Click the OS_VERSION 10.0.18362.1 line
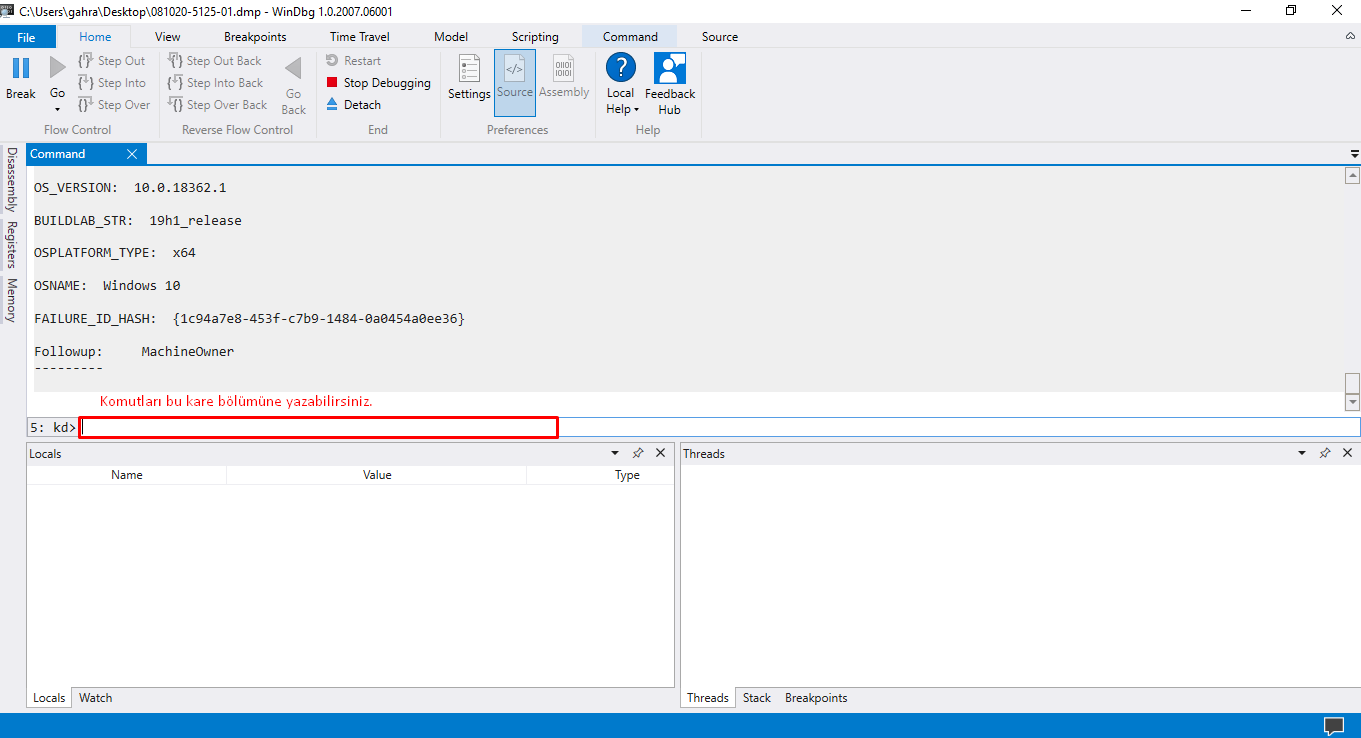This screenshot has height=738, width=1361. point(130,187)
